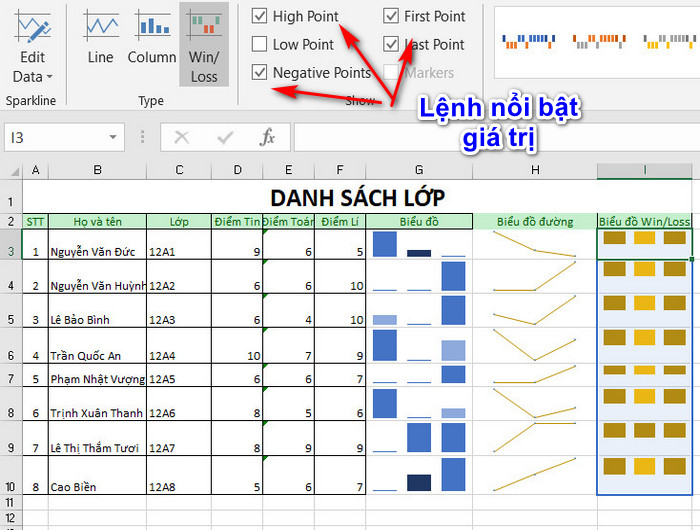Select the Win/Loss sparkline type
The width and height of the screenshot is (700, 530).
pos(204,45)
